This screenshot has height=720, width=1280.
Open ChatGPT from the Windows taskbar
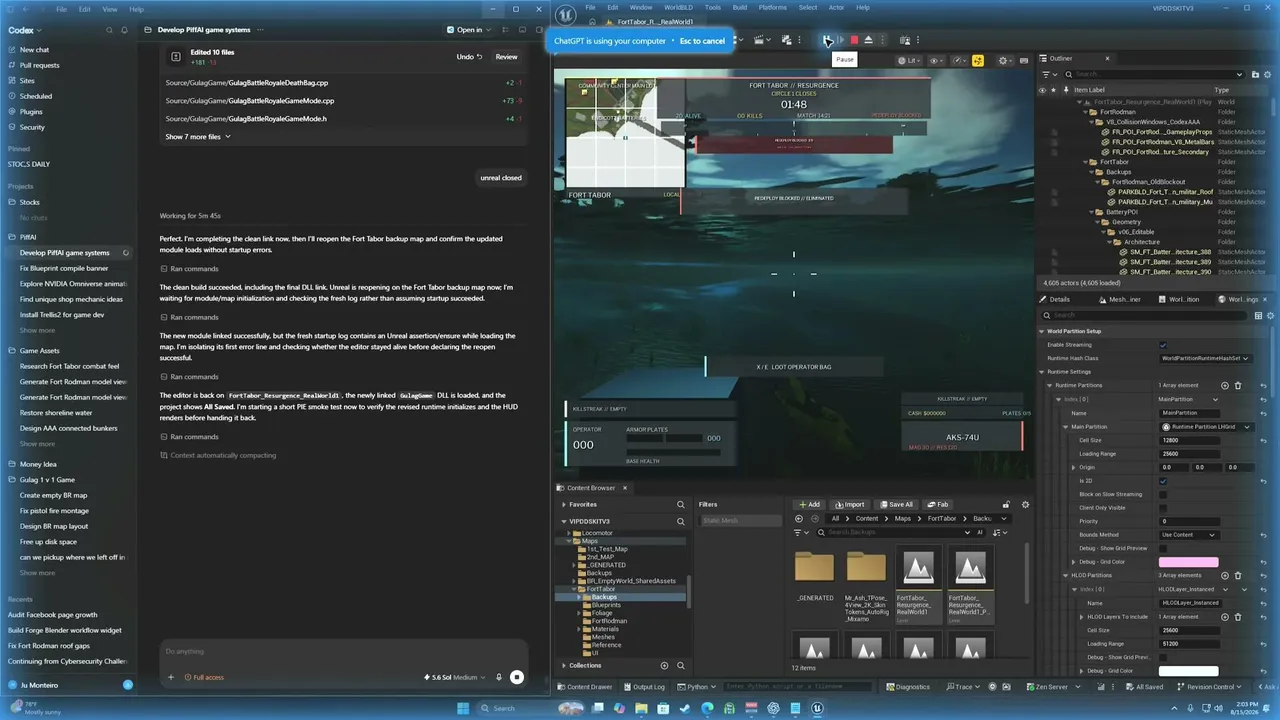click(773, 708)
